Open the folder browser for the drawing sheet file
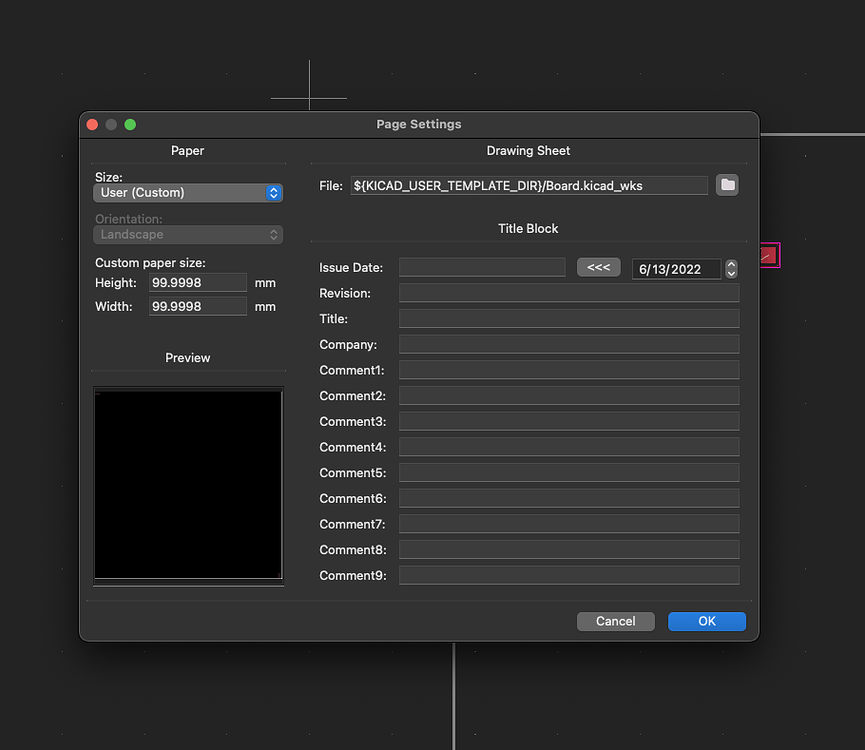Screen dimensions: 865x750 tap(727, 185)
